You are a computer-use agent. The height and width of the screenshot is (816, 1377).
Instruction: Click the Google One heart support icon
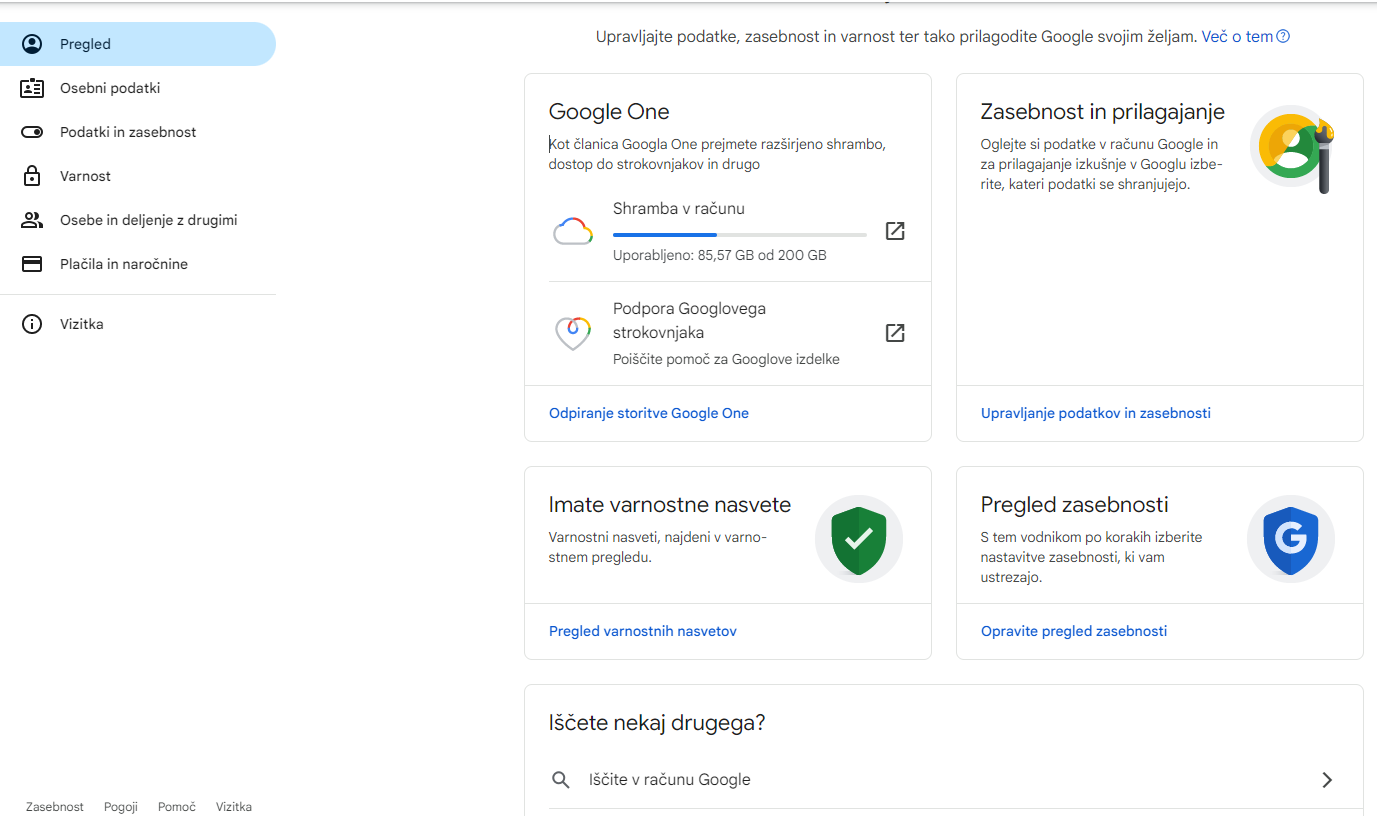(573, 333)
